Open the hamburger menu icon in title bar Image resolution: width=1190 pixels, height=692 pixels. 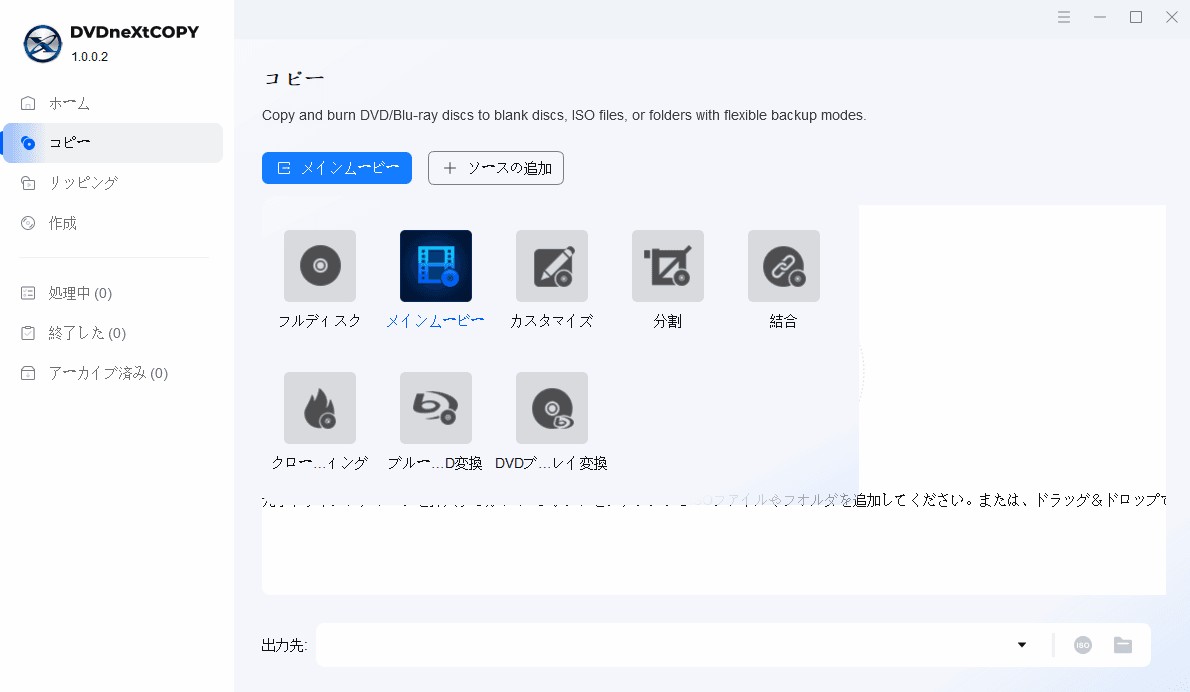point(1064,17)
